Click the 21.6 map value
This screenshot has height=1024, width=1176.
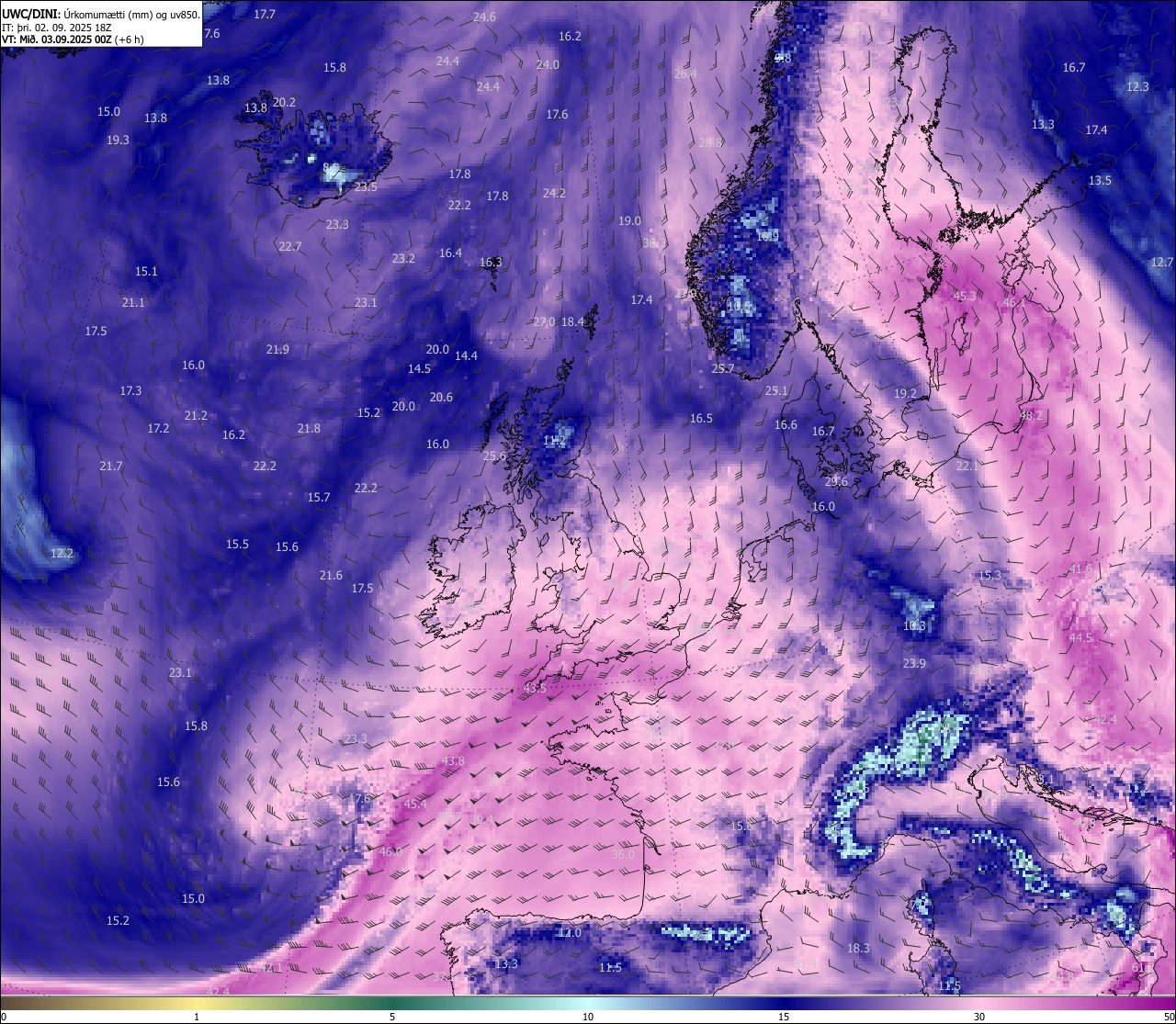pos(331,575)
